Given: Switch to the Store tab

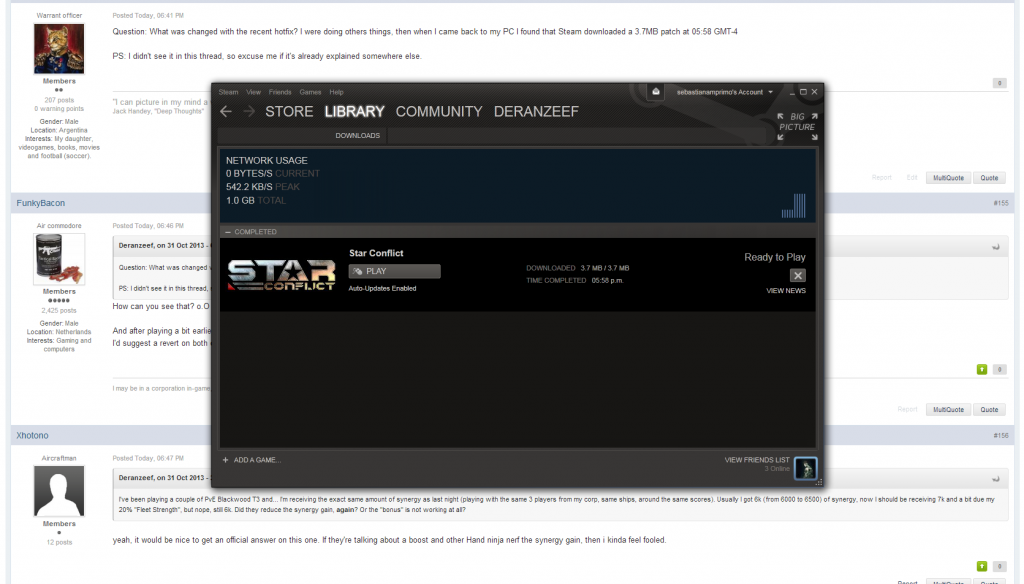Looking at the screenshot, I should click(x=289, y=112).
